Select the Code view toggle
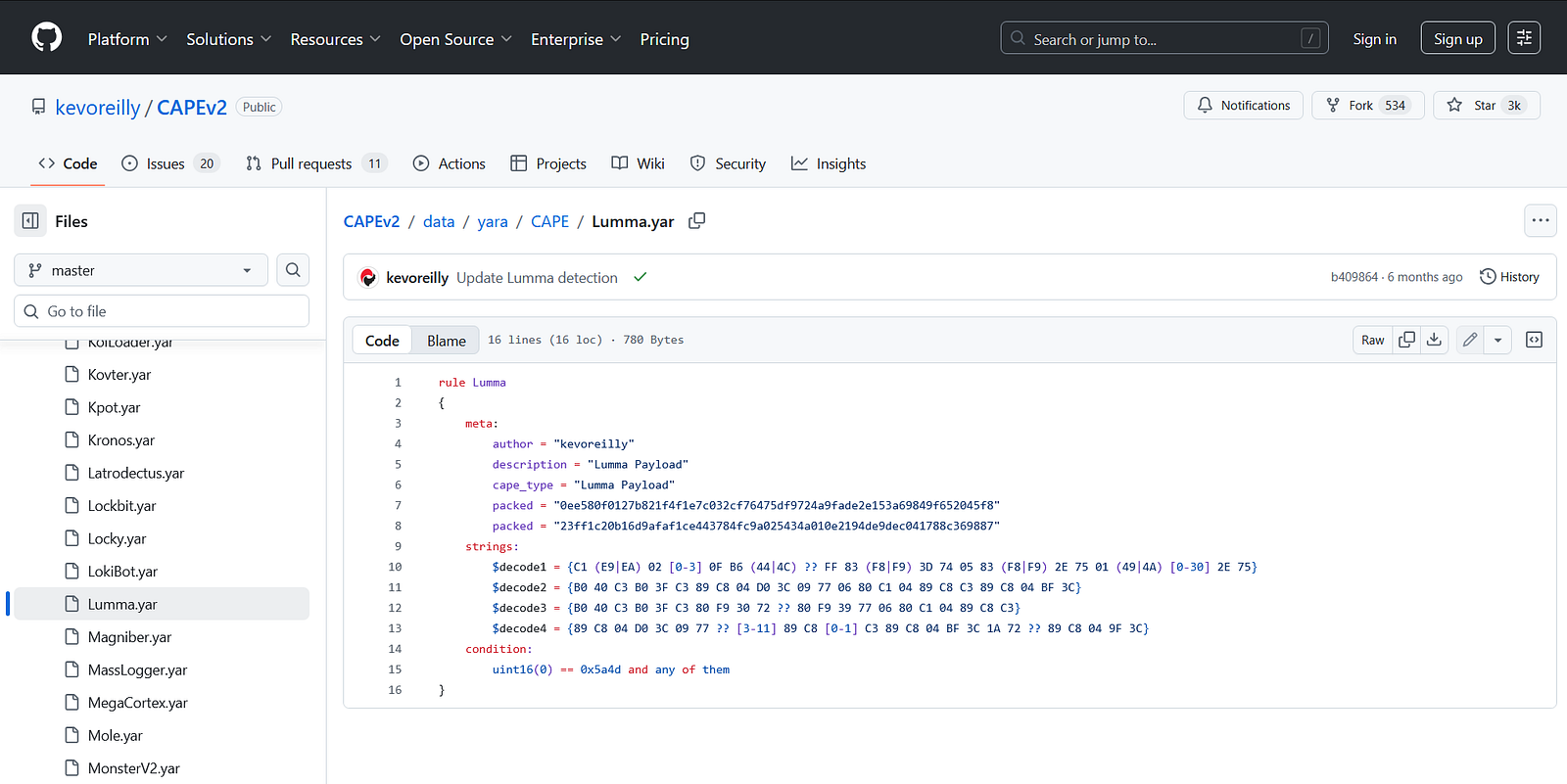The width and height of the screenshot is (1567, 784). point(382,340)
